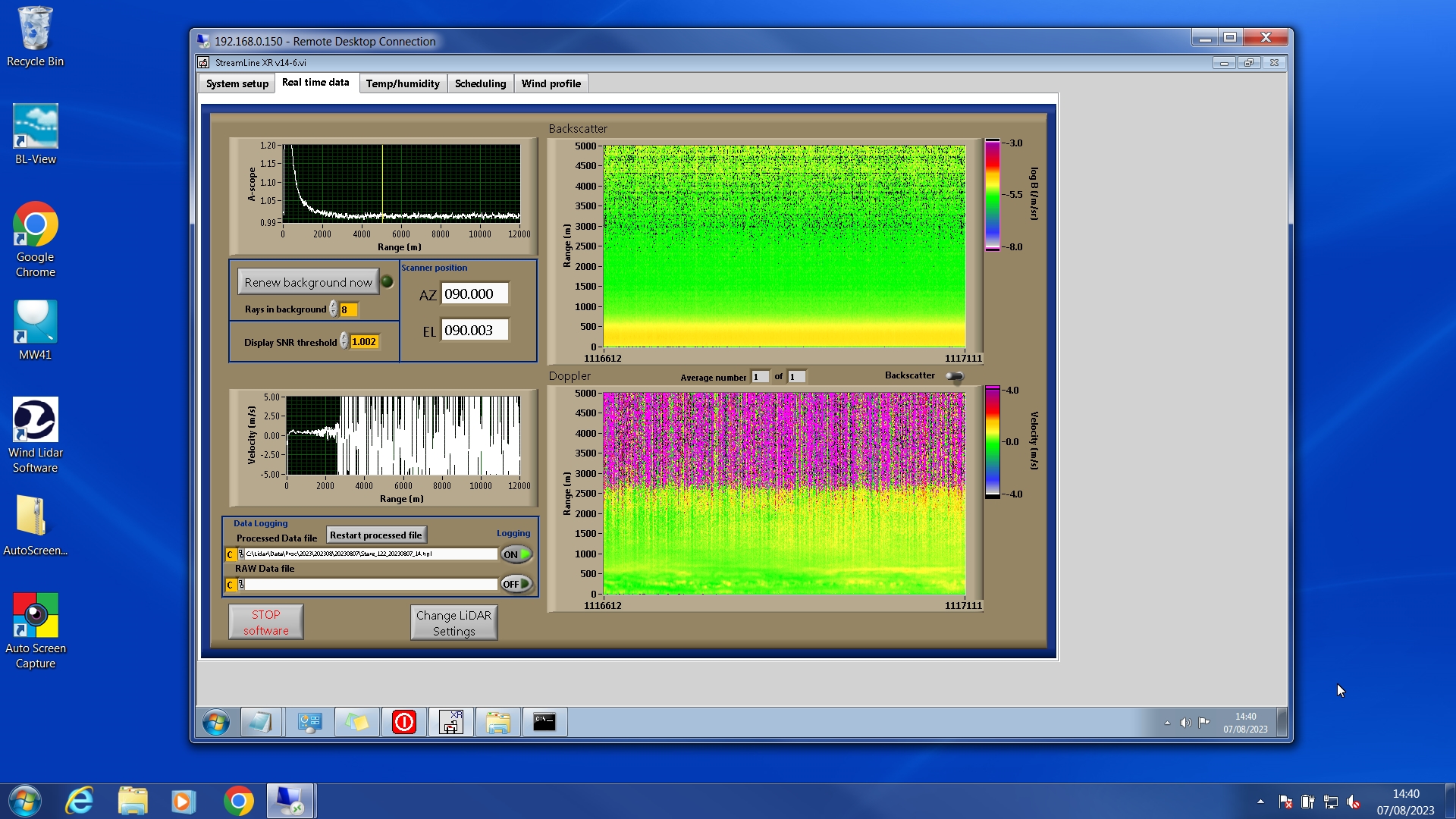This screenshot has height=819, width=1456.
Task: Click the AZ scanner position field
Action: (x=475, y=294)
